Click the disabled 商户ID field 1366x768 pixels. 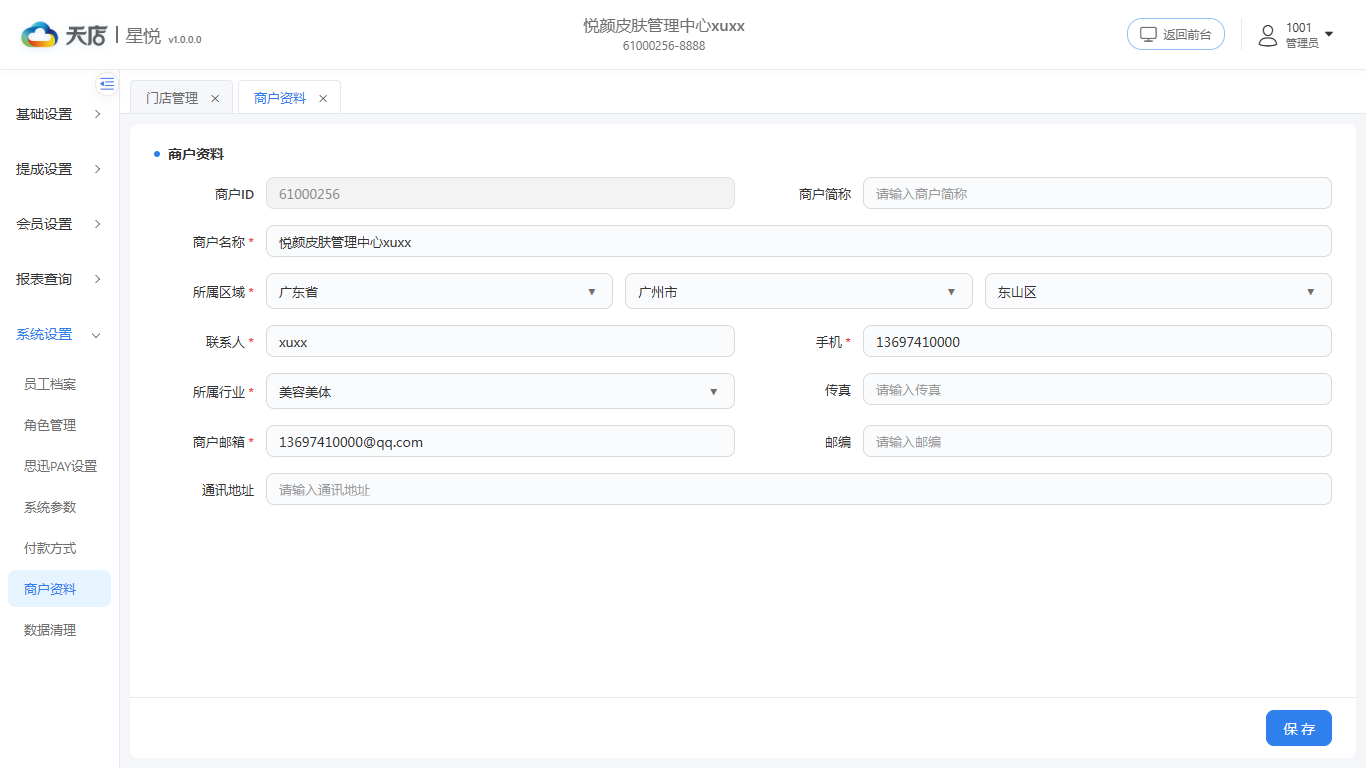pyautogui.click(x=500, y=193)
